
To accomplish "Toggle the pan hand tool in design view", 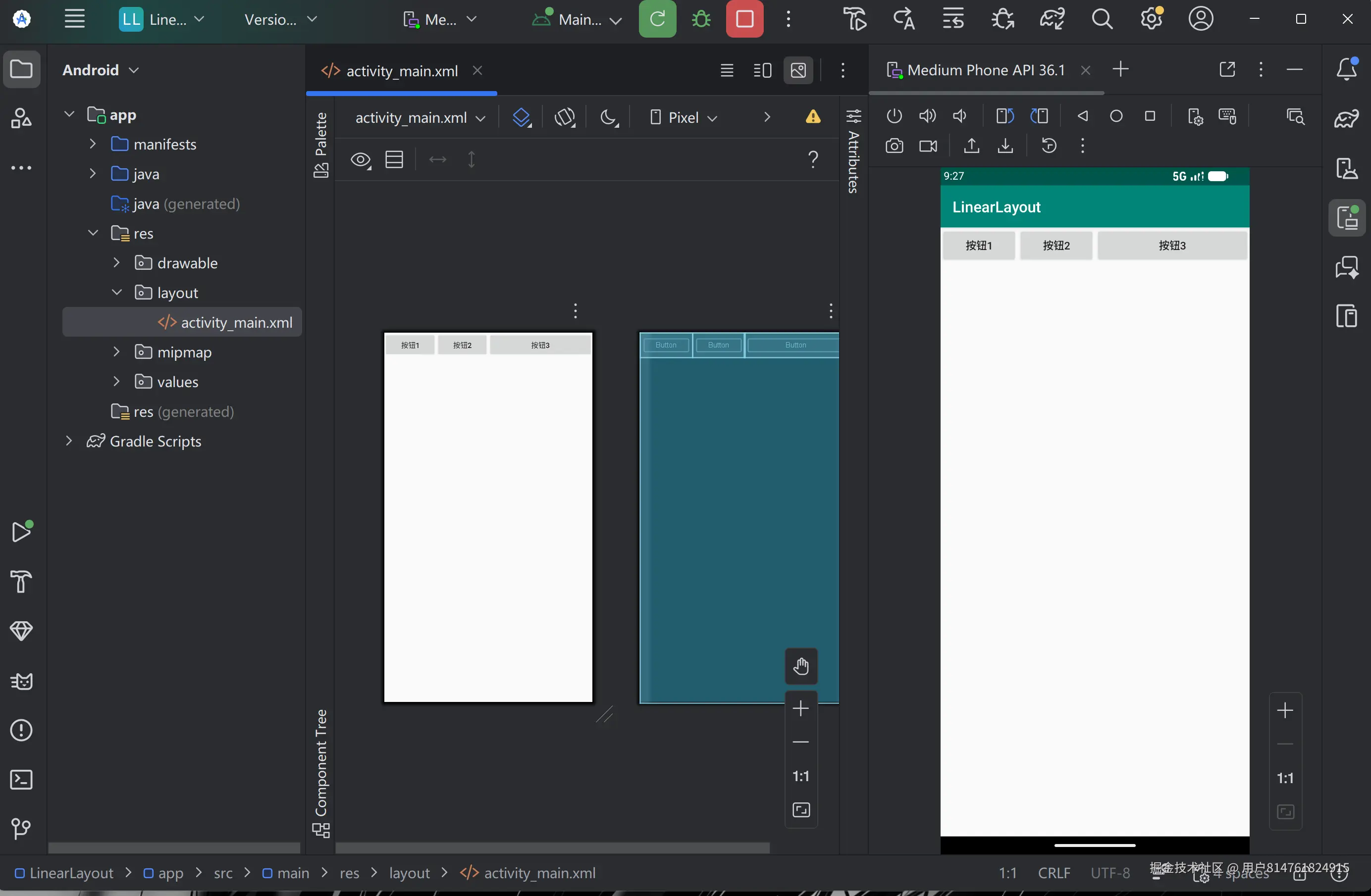I will coord(801,666).
